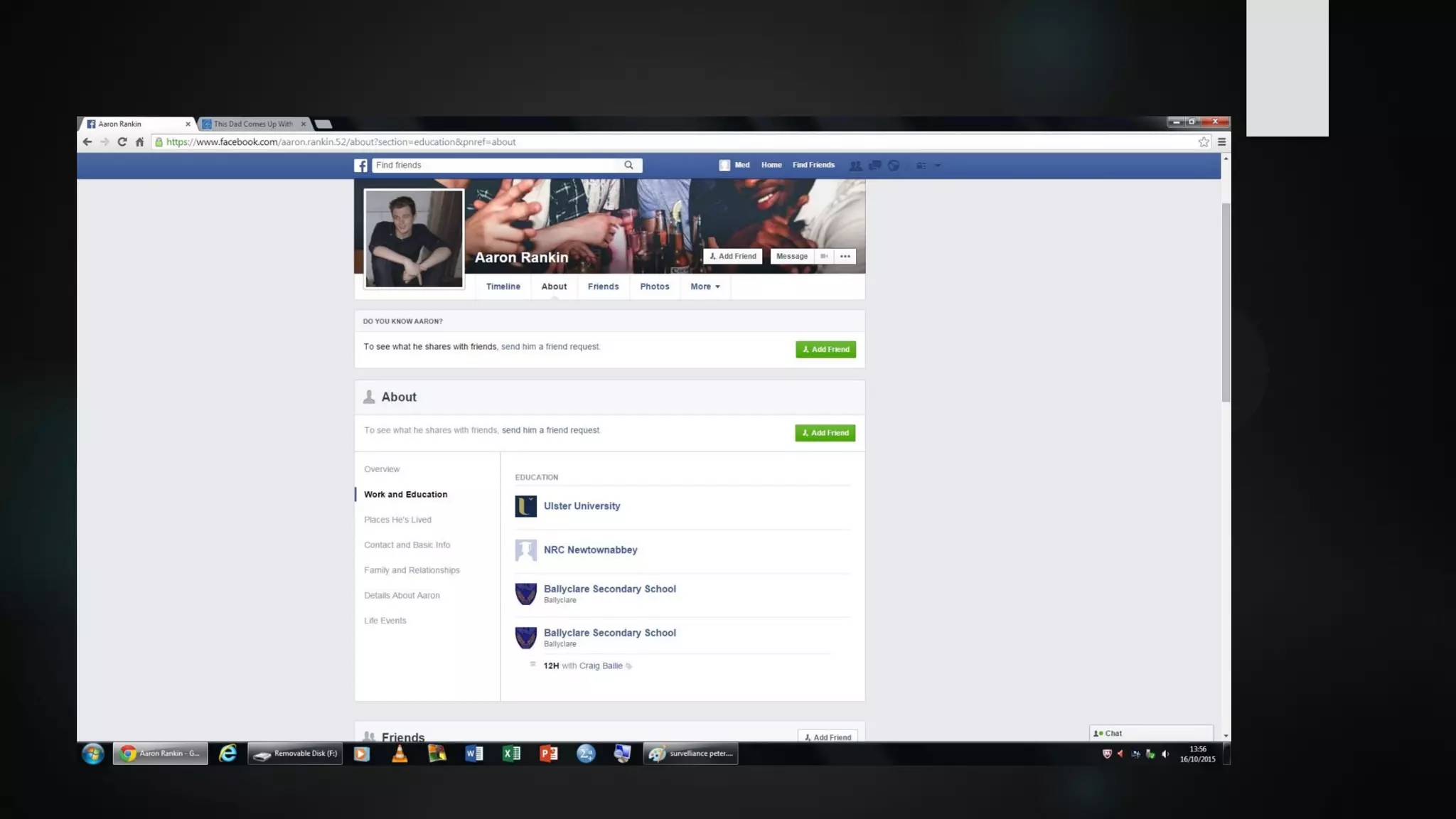Screen dimensions: 1456x819
Task: Open the Ulster University link
Action: tap(582, 506)
